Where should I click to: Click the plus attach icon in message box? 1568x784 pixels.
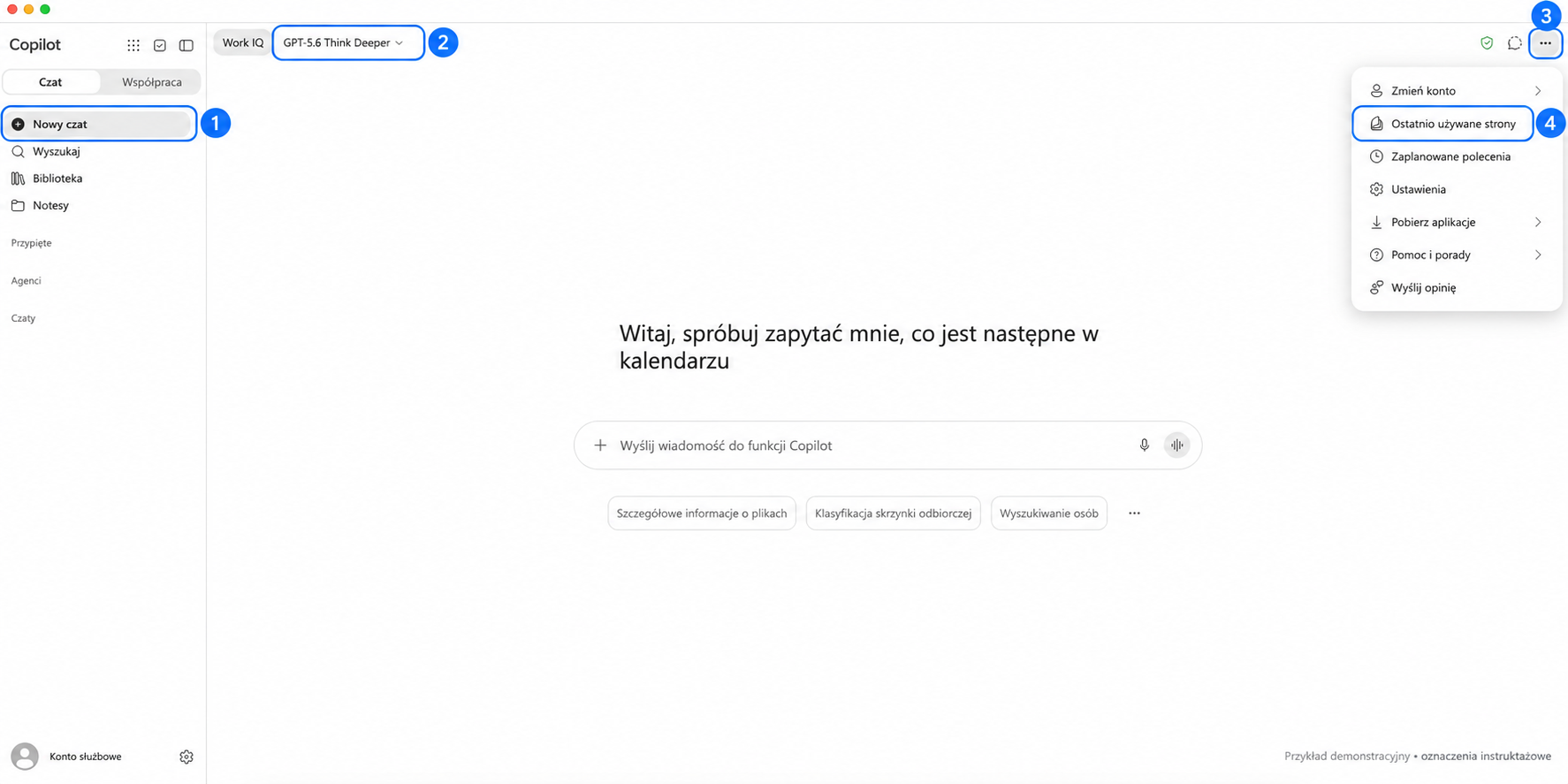(600, 445)
